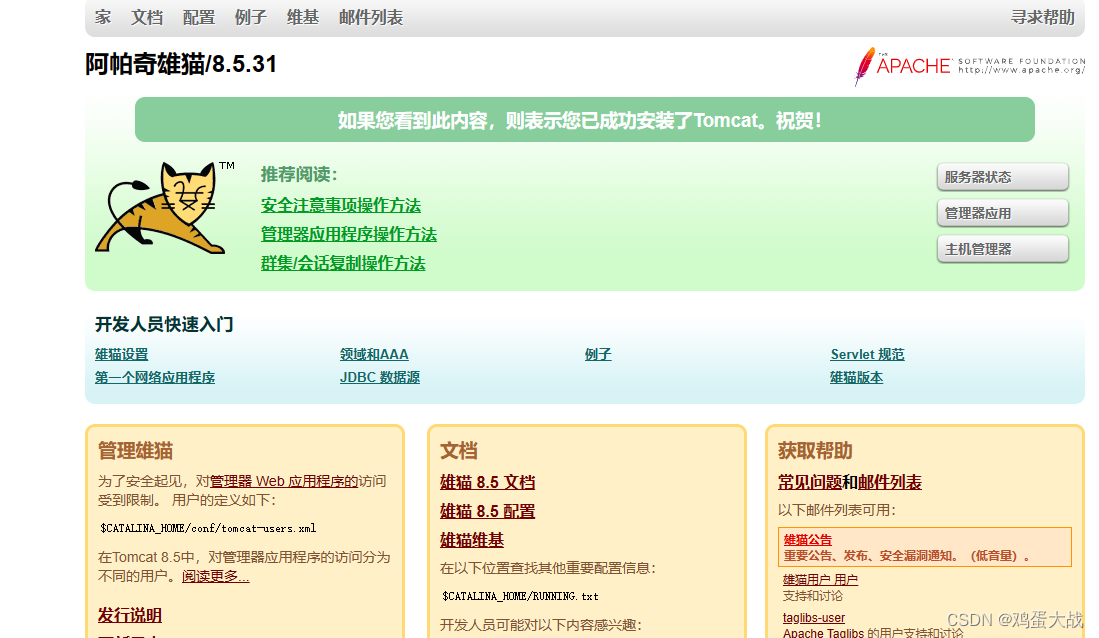
Task: Click the 文档 heading in the middle panel
Action: click(458, 451)
